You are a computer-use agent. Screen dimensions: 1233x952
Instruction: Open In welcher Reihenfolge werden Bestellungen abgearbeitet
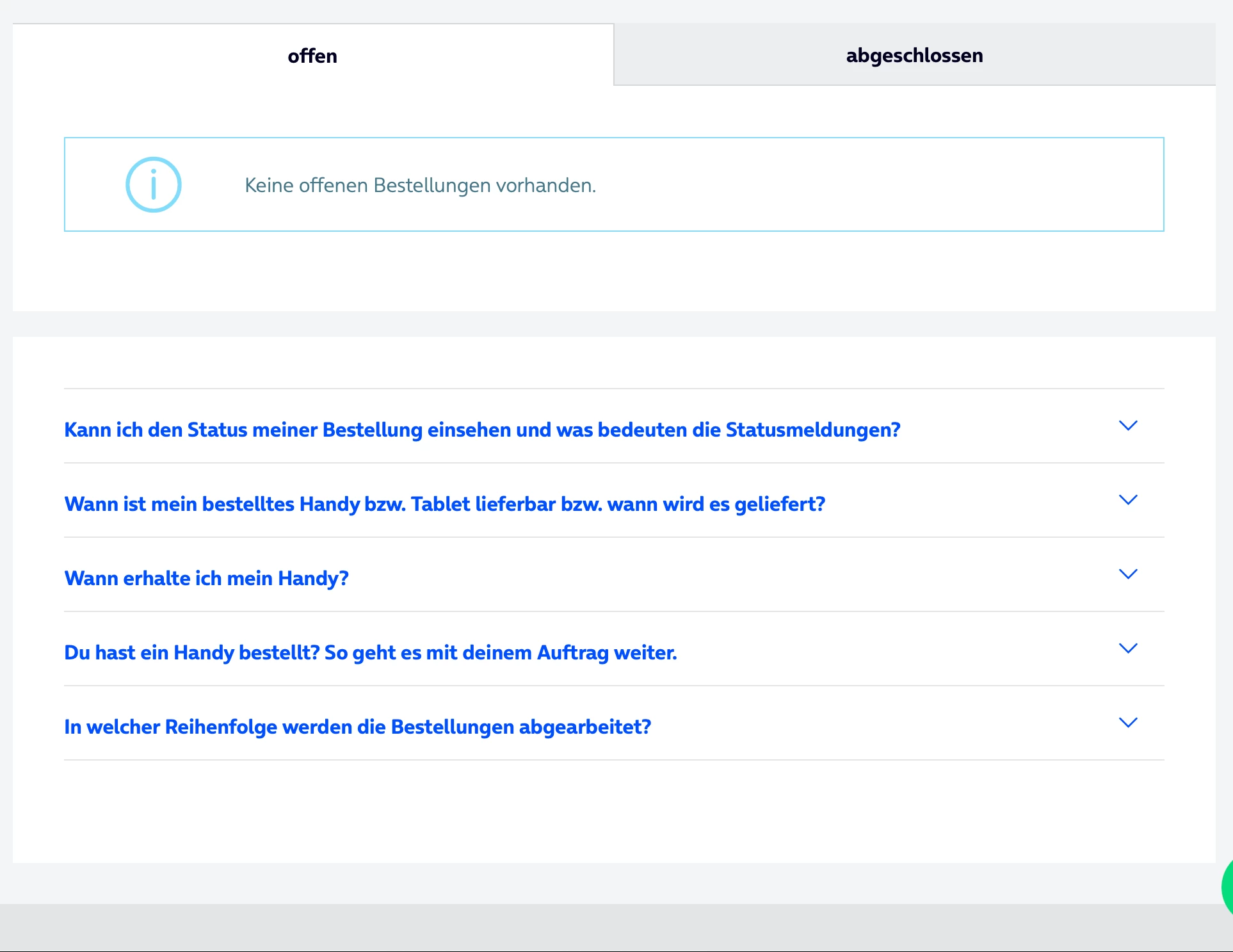[357, 727]
